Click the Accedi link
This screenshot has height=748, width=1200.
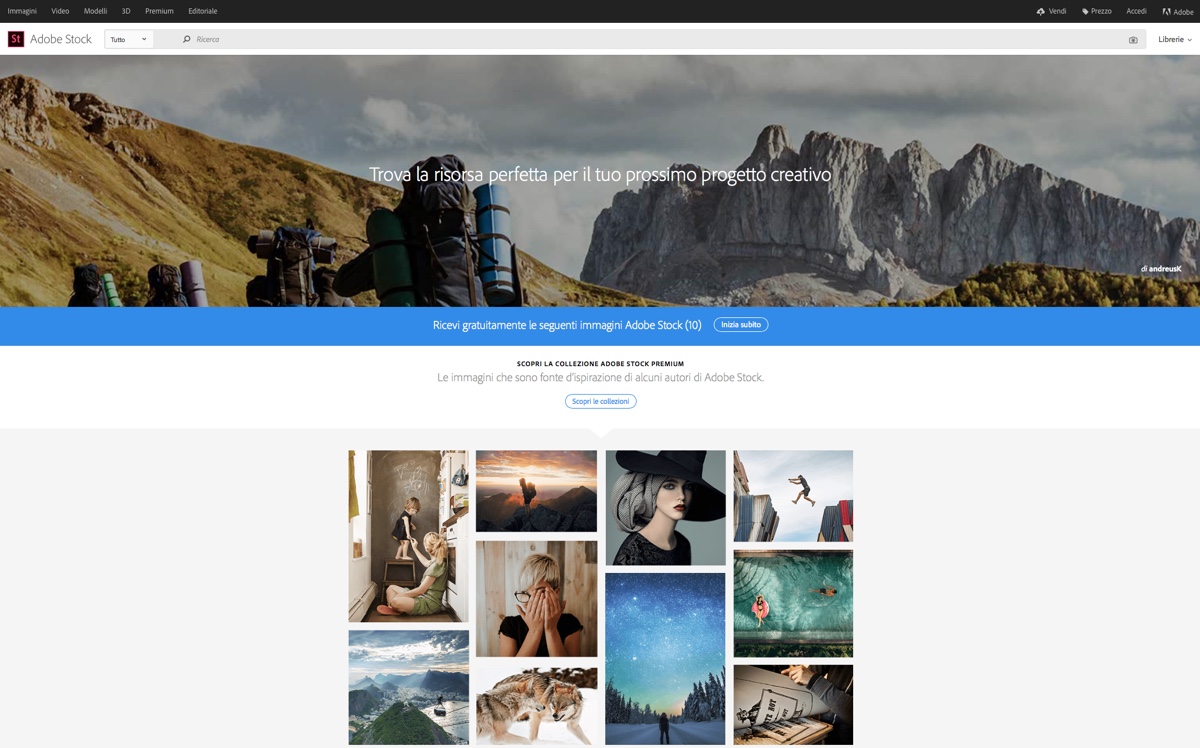coord(1136,11)
